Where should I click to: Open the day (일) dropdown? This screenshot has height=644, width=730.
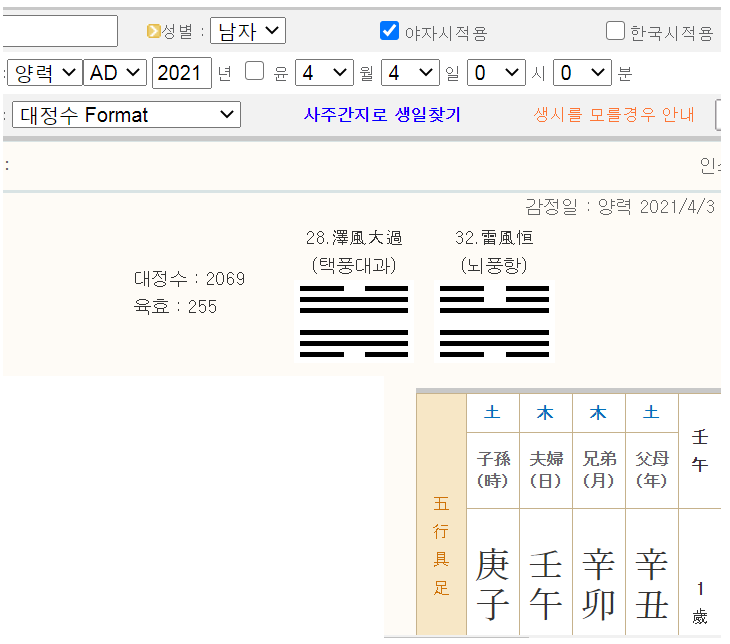(x=410, y=73)
